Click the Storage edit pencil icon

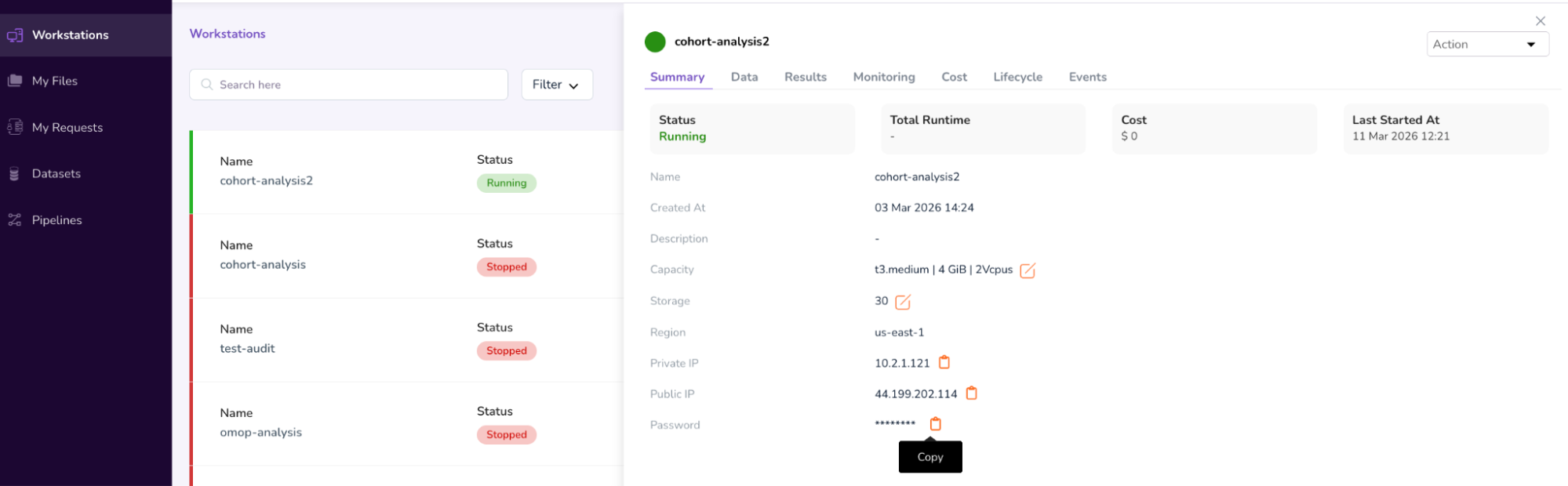click(903, 302)
